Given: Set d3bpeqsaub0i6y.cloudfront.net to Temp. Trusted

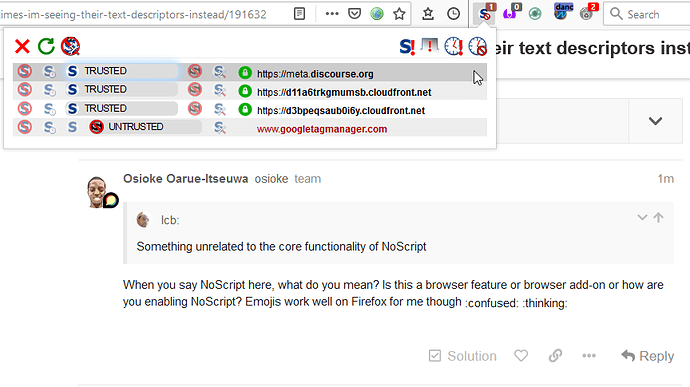Looking at the screenshot, I should click(49, 109).
